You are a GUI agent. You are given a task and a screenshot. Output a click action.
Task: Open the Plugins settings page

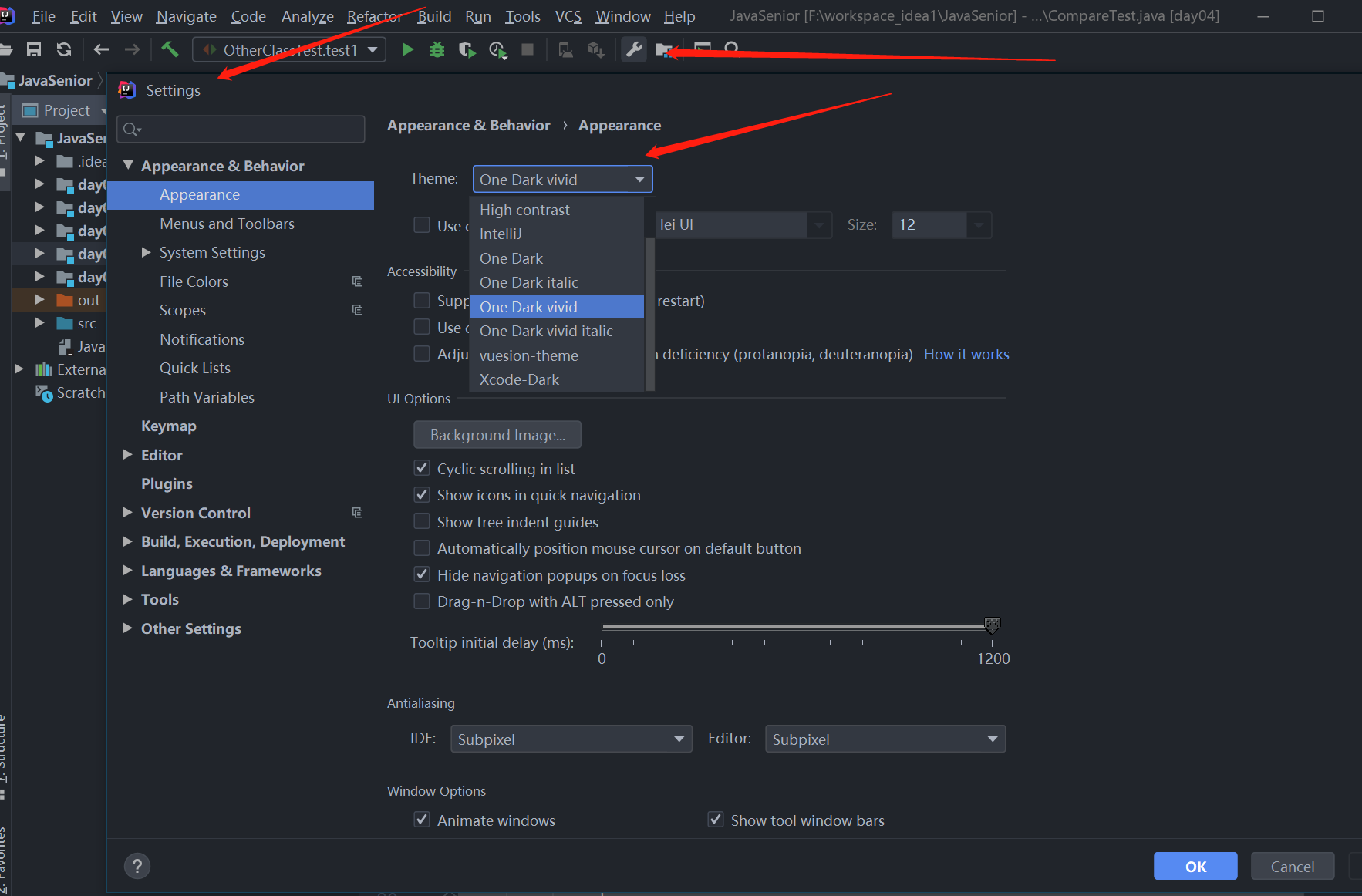[167, 483]
